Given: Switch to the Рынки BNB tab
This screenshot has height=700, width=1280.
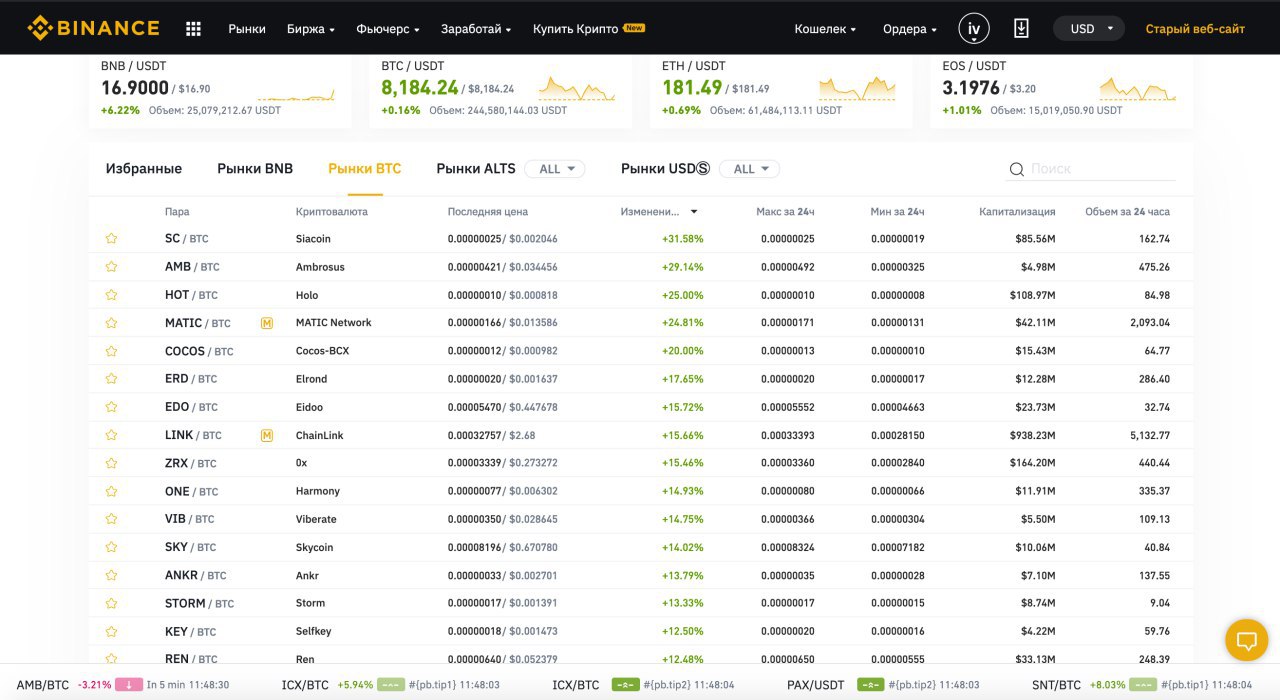Looking at the screenshot, I should point(255,169).
